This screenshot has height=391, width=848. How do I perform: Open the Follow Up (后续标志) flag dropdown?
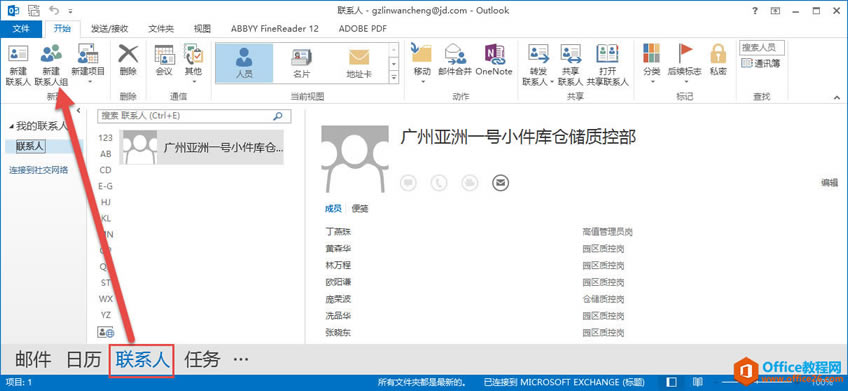pos(685,64)
